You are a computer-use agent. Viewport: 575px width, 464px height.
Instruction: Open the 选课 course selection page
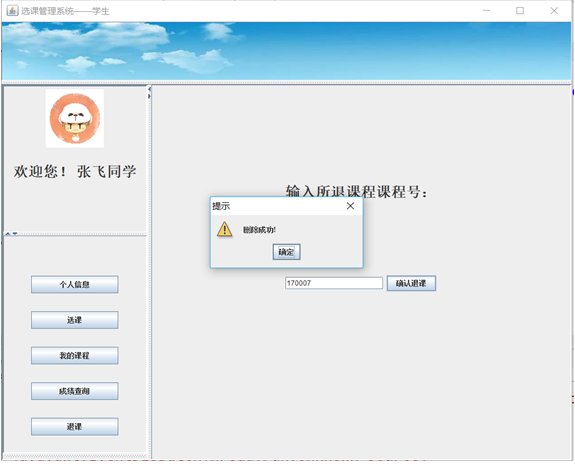coord(74,320)
